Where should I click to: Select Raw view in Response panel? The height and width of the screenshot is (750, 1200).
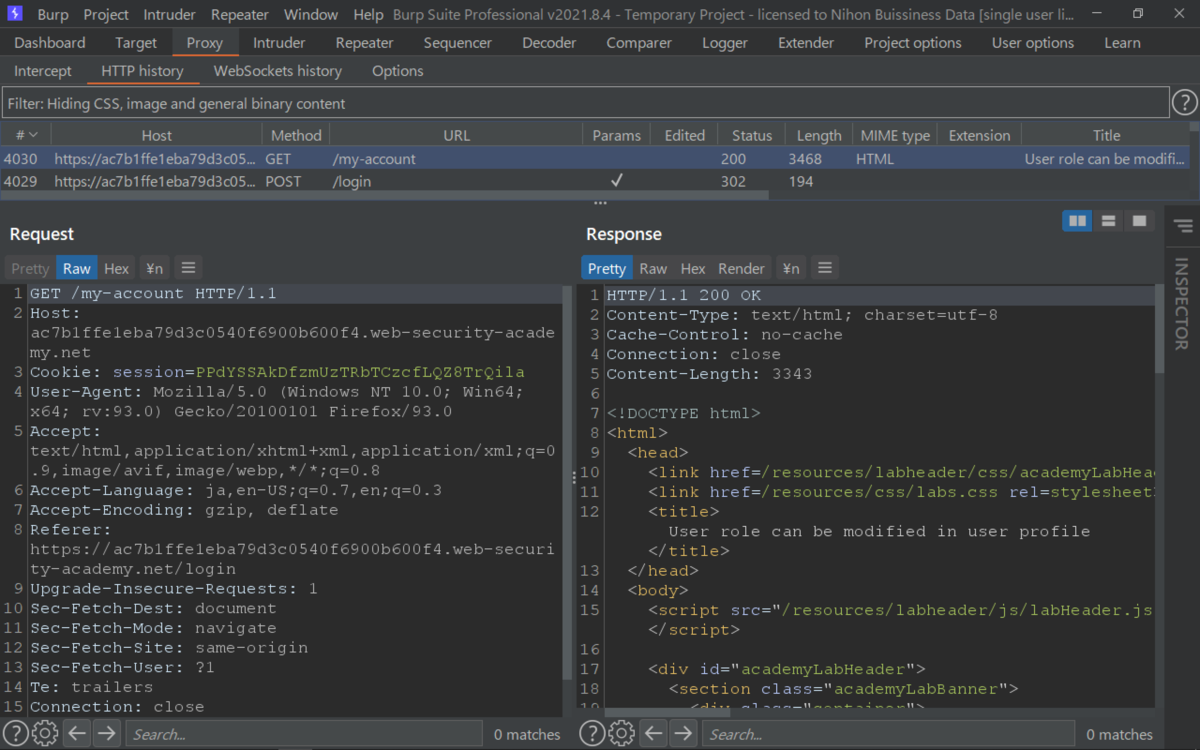(x=653, y=268)
